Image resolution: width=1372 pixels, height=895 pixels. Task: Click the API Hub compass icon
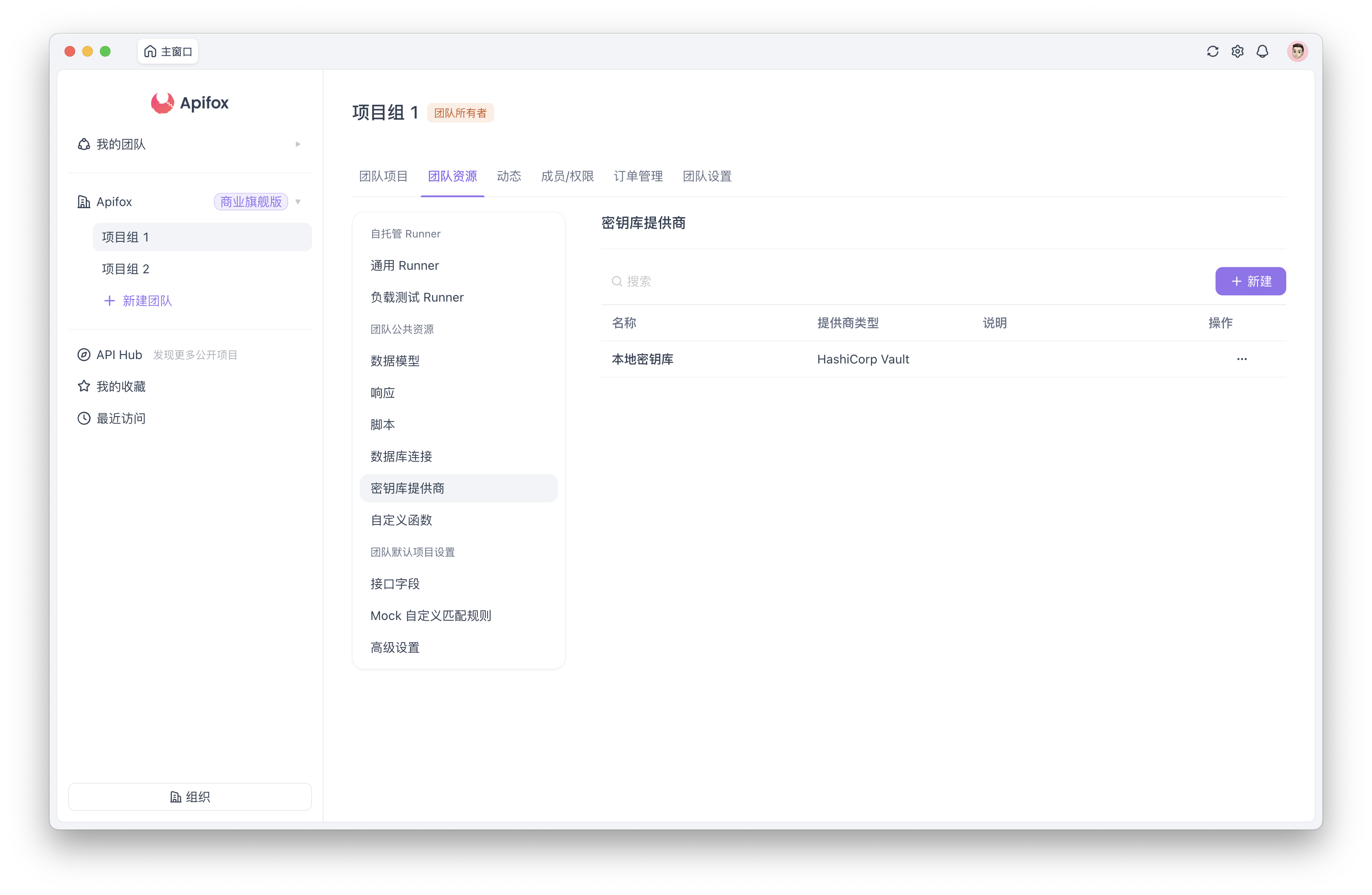tap(84, 355)
